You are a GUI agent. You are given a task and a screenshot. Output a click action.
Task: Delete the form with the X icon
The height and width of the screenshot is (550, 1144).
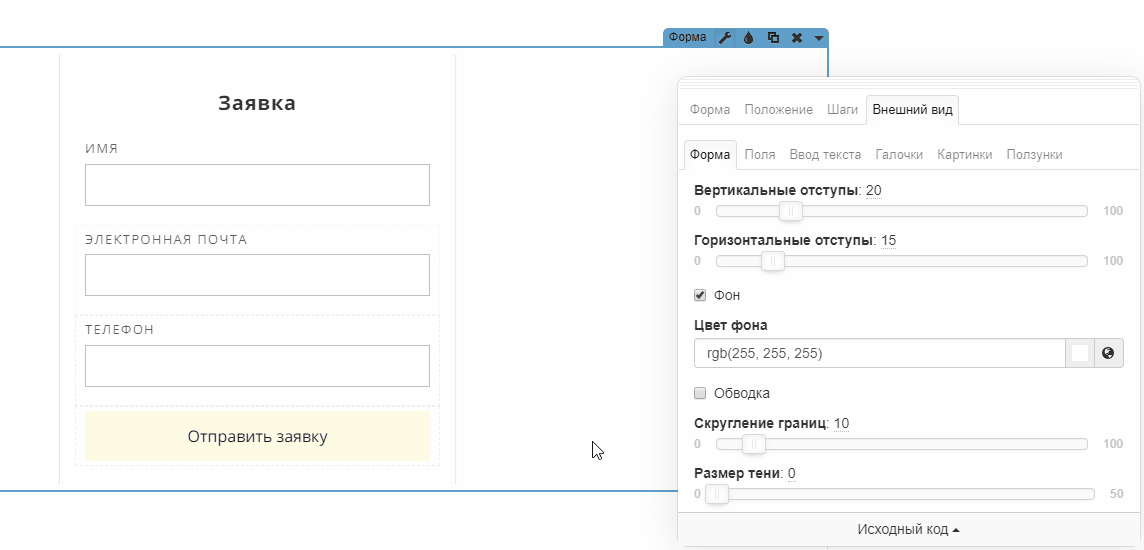(x=797, y=38)
